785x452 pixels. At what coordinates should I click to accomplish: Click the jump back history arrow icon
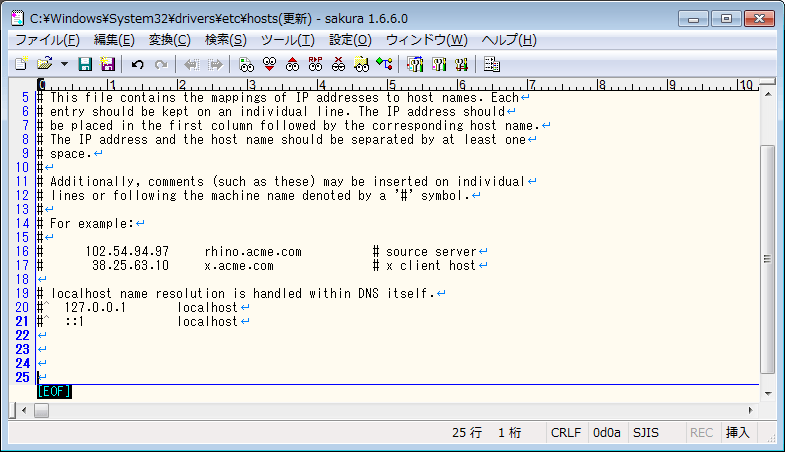(191, 64)
